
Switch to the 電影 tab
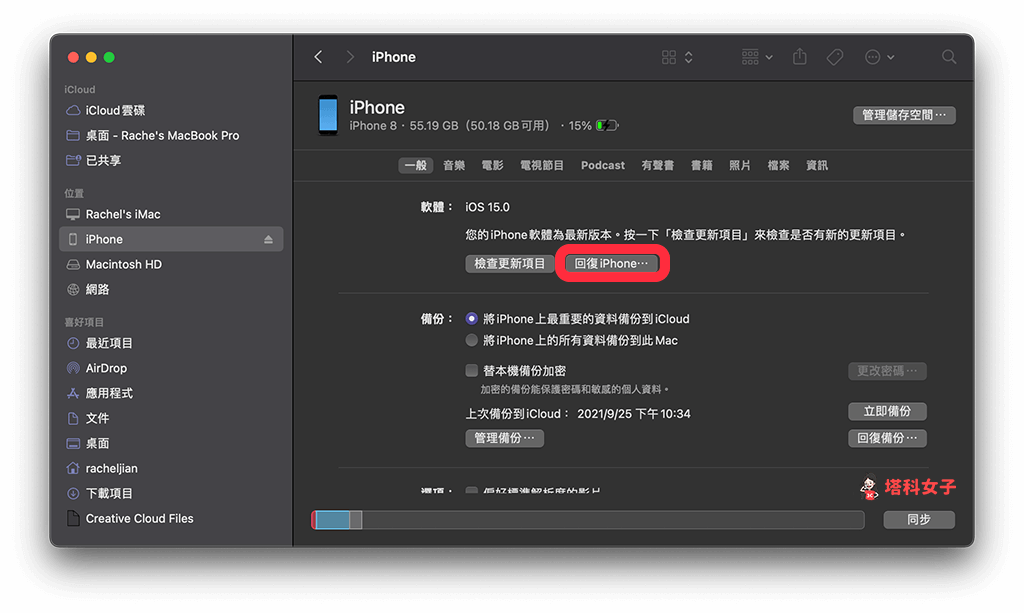coord(492,166)
